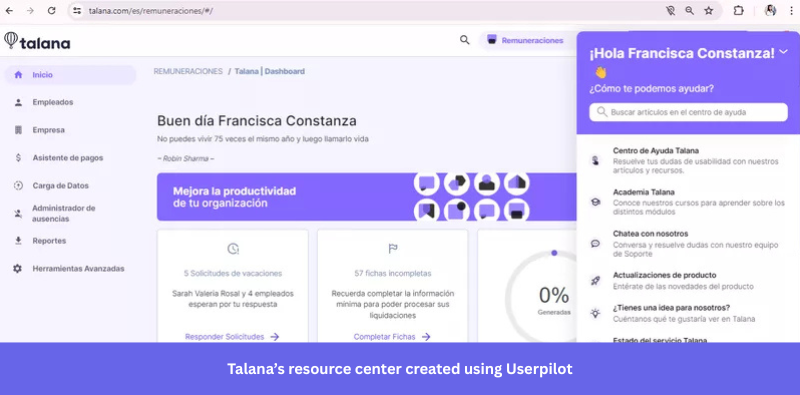Viewport: 800px width, 395px height.
Task: Open Centro de Ayuda Talana
Action: [x=688, y=161]
